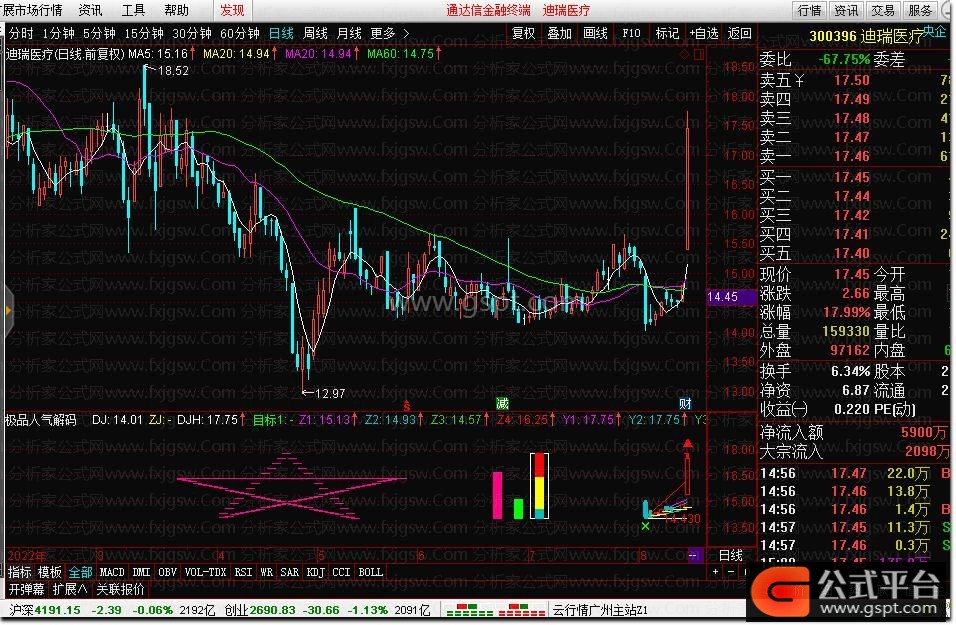Viewport: 956px width, 625px height.
Task: Switch to the 行情 section at top right
Action: pos(809,10)
